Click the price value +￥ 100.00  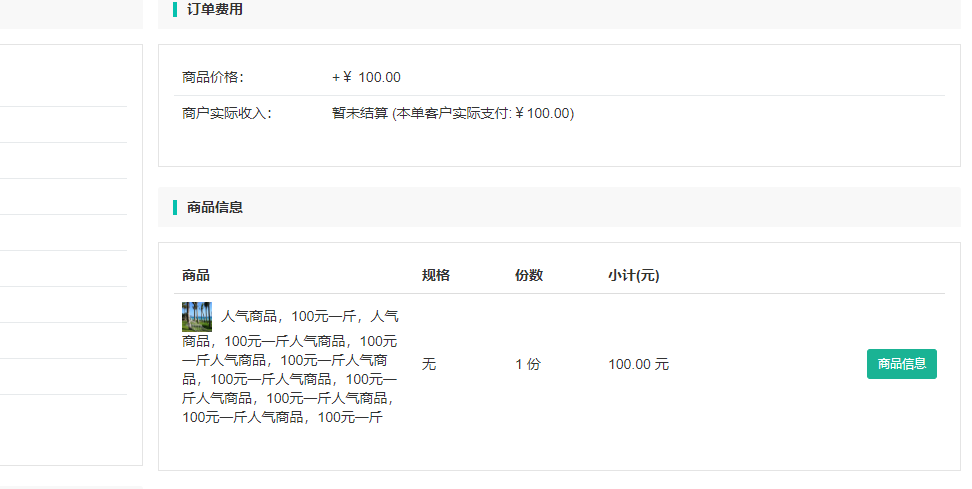pyautogui.click(x=366, y=77)
